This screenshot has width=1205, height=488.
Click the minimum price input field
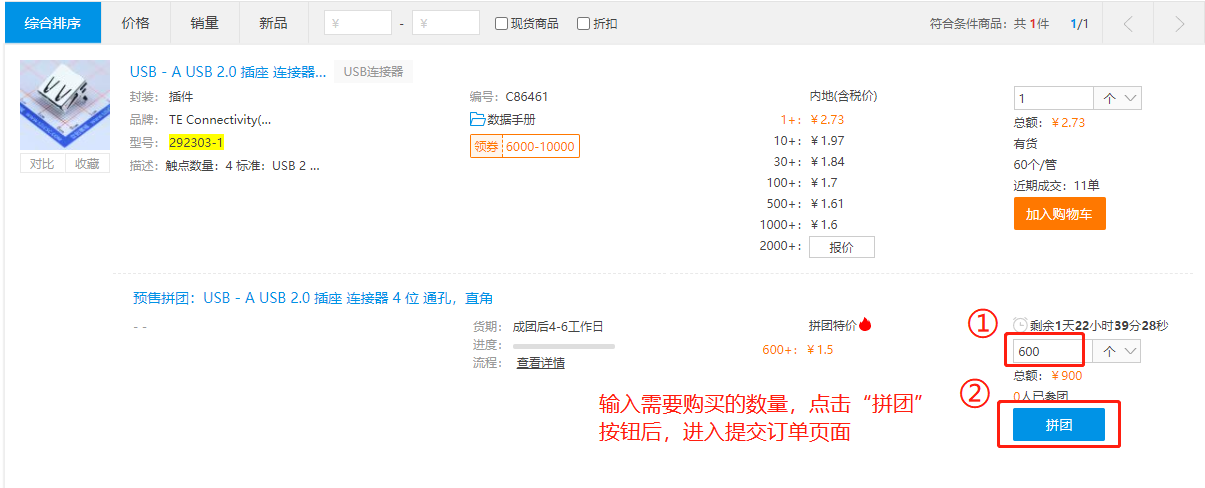click(358, 23)
